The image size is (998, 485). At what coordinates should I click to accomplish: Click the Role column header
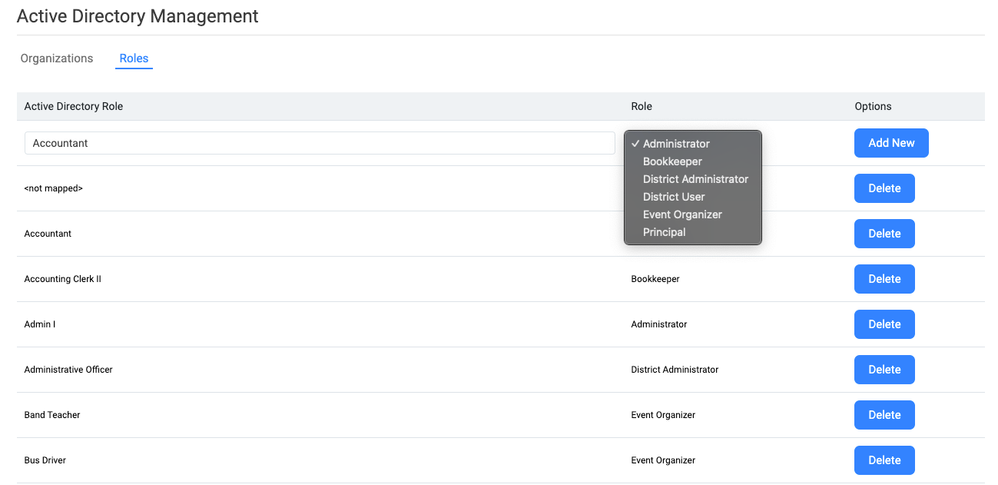[641, 106]
